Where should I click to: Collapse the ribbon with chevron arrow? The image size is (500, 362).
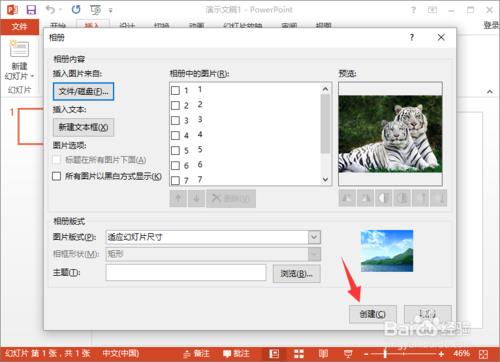click(489, 91)
